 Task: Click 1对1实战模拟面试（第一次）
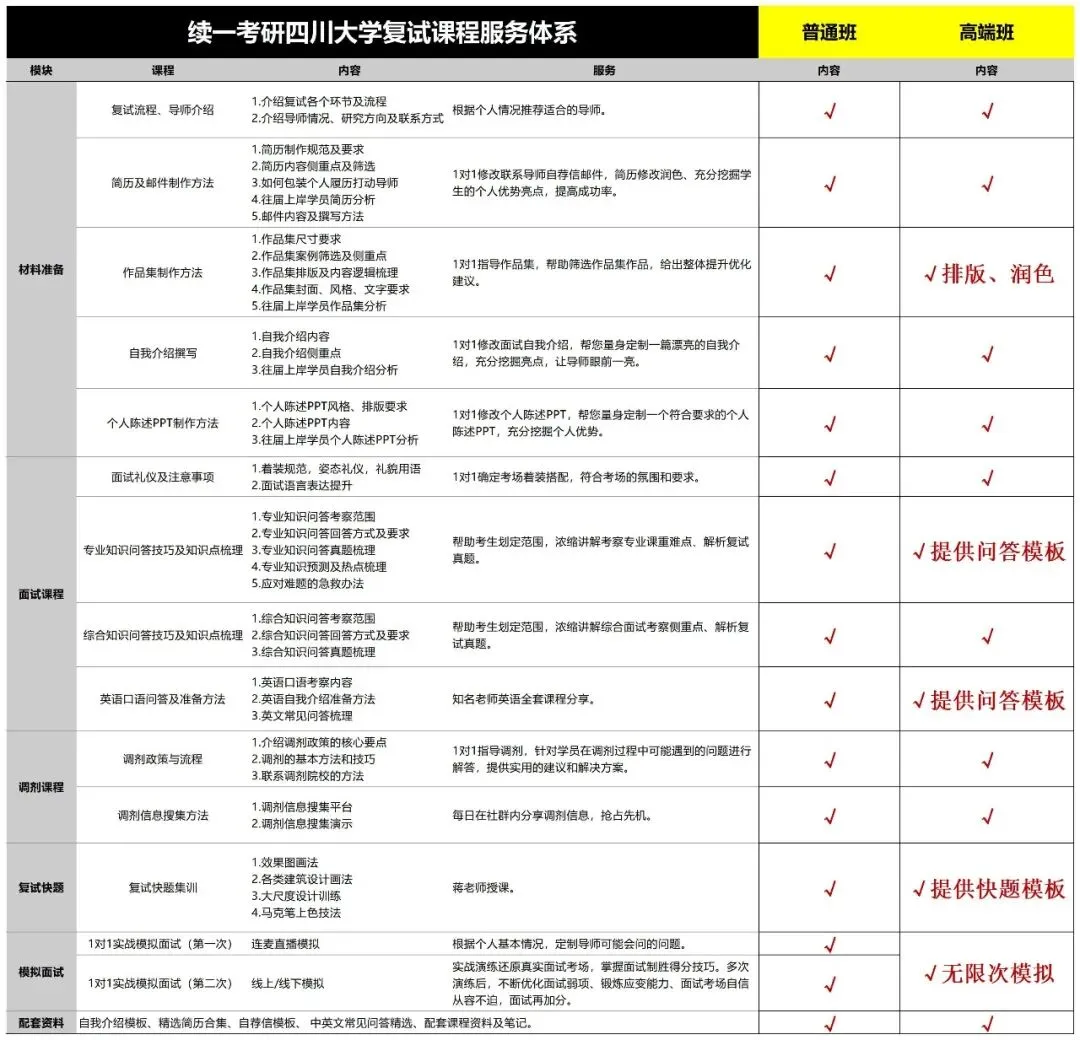tap(160, 944)
